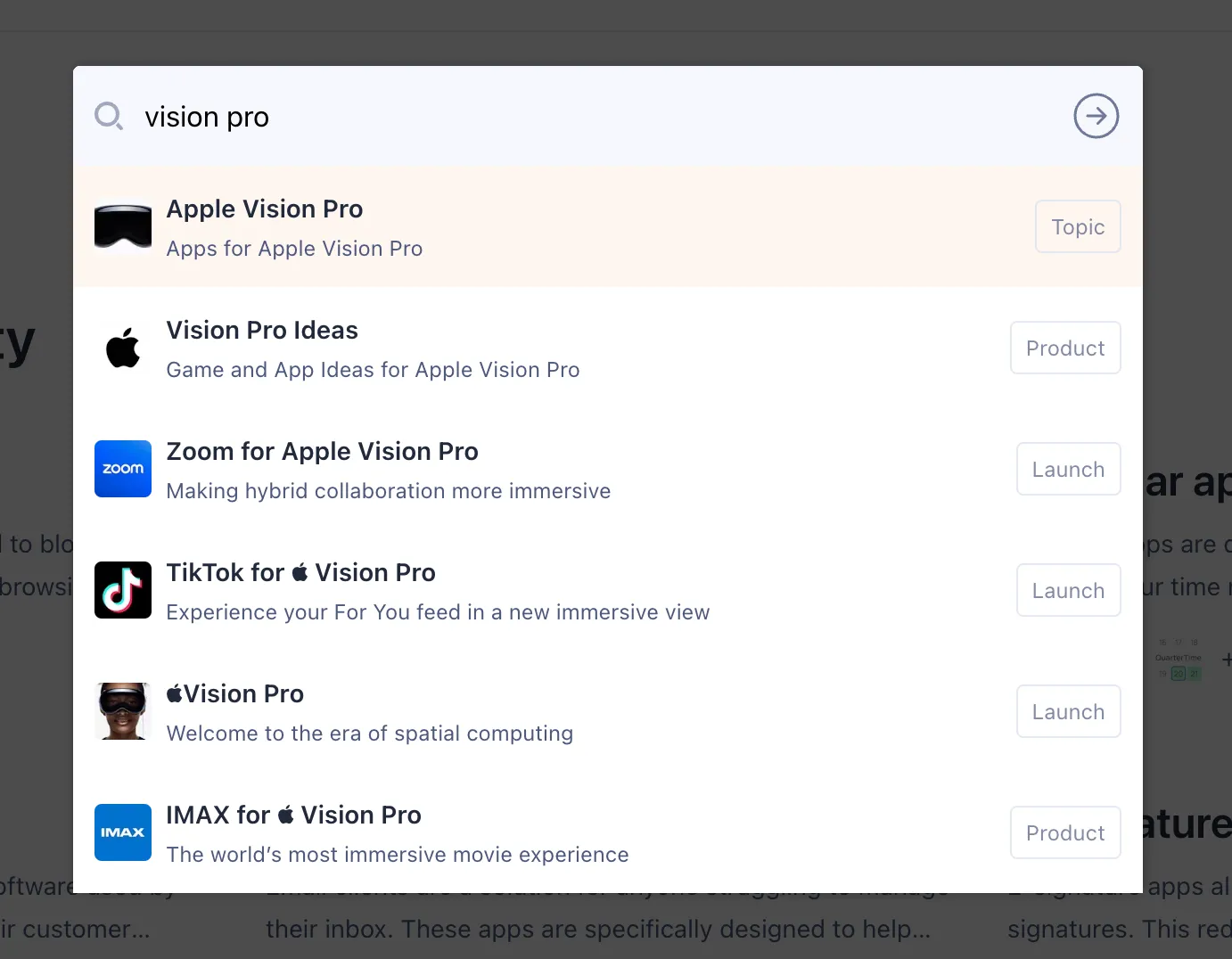Click the Product tag for IMAX result
Viewport: 1232px width, 959px height.
[x=1064, y=832]
